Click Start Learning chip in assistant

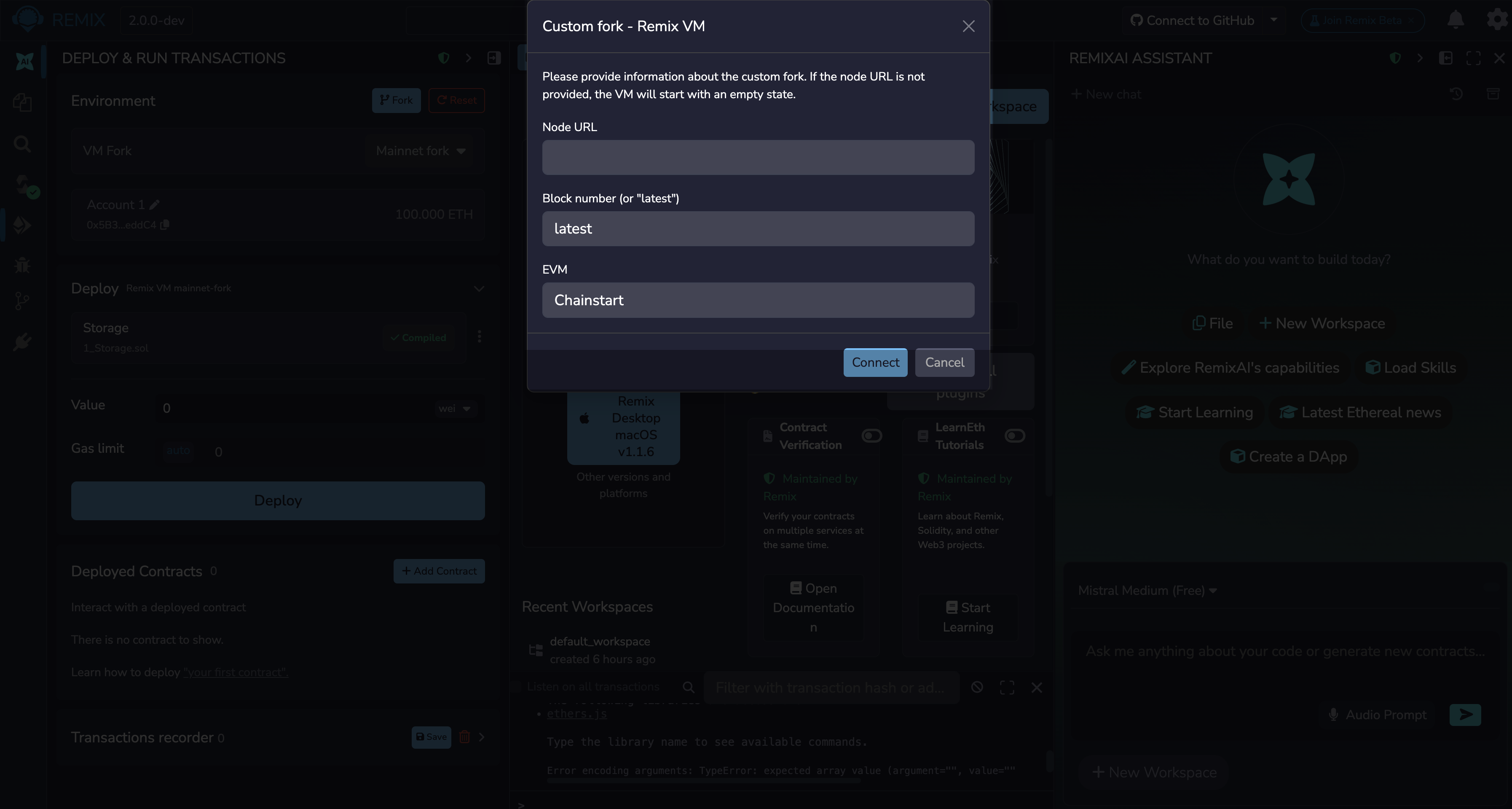(1194, 413)
